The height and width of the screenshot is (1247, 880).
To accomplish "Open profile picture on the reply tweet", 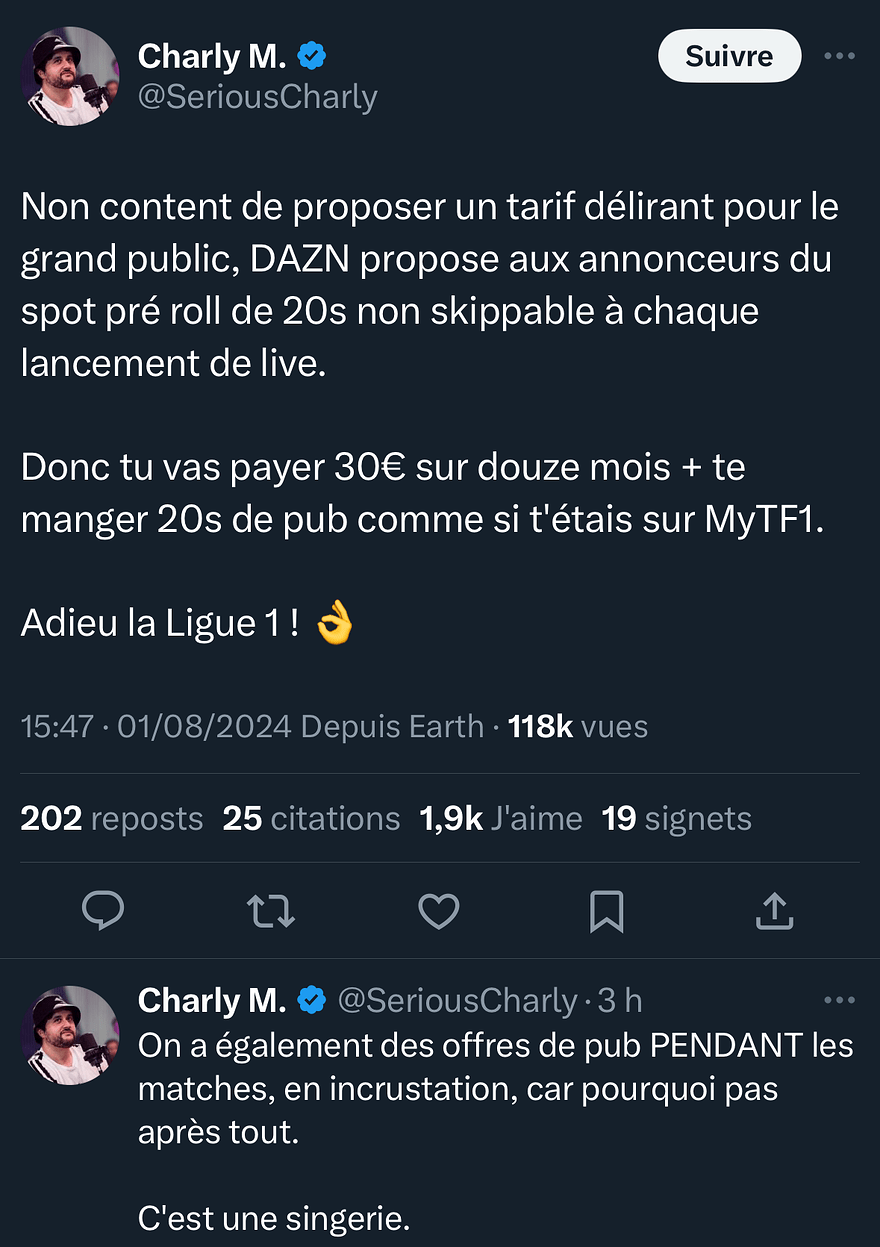I will coord(70,1036).
